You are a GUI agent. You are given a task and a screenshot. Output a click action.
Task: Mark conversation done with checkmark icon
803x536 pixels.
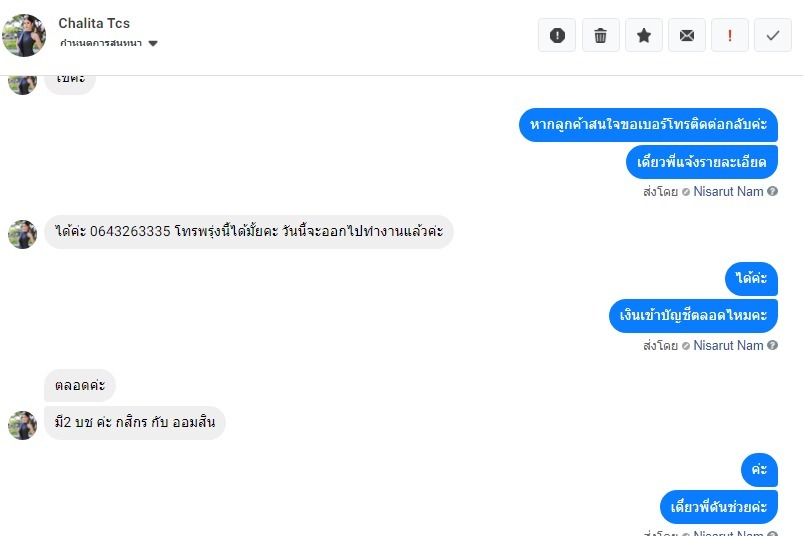point(773,35)
